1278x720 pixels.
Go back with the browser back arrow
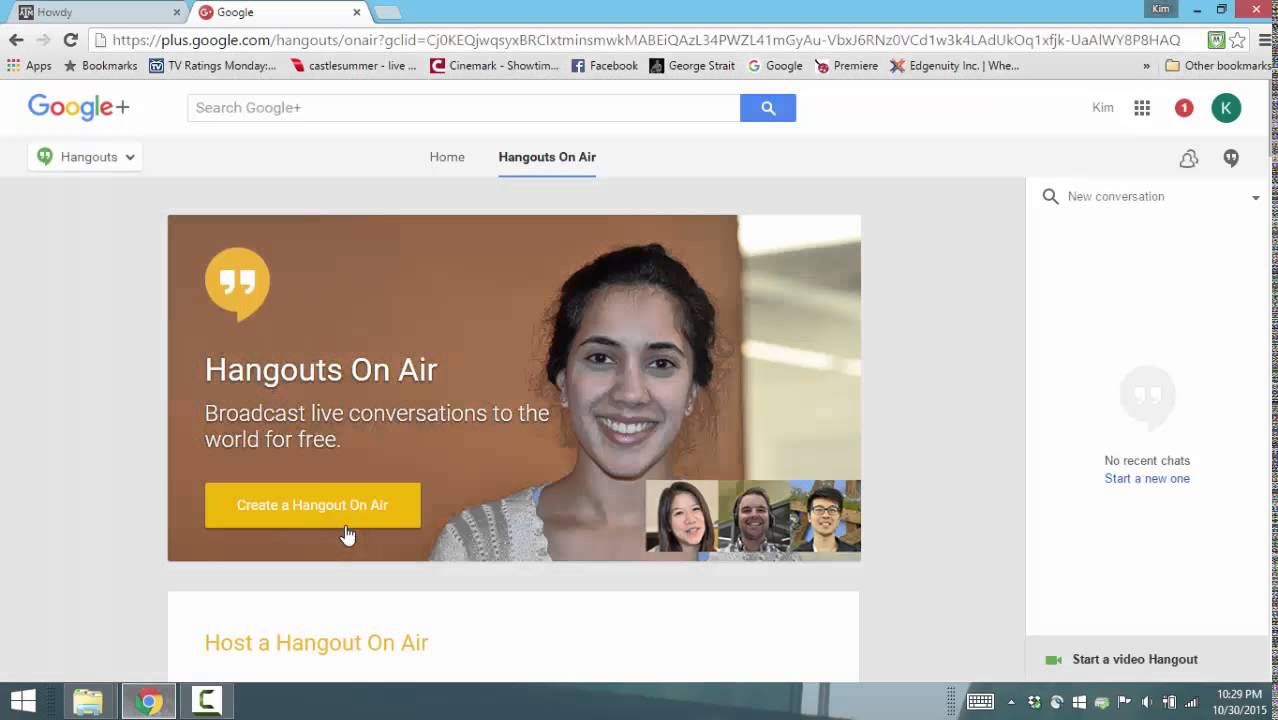[16, 40]
